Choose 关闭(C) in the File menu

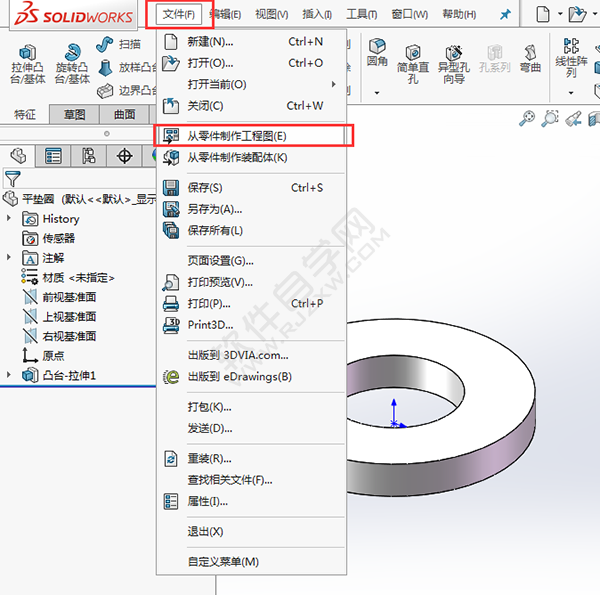click(251, 106)
